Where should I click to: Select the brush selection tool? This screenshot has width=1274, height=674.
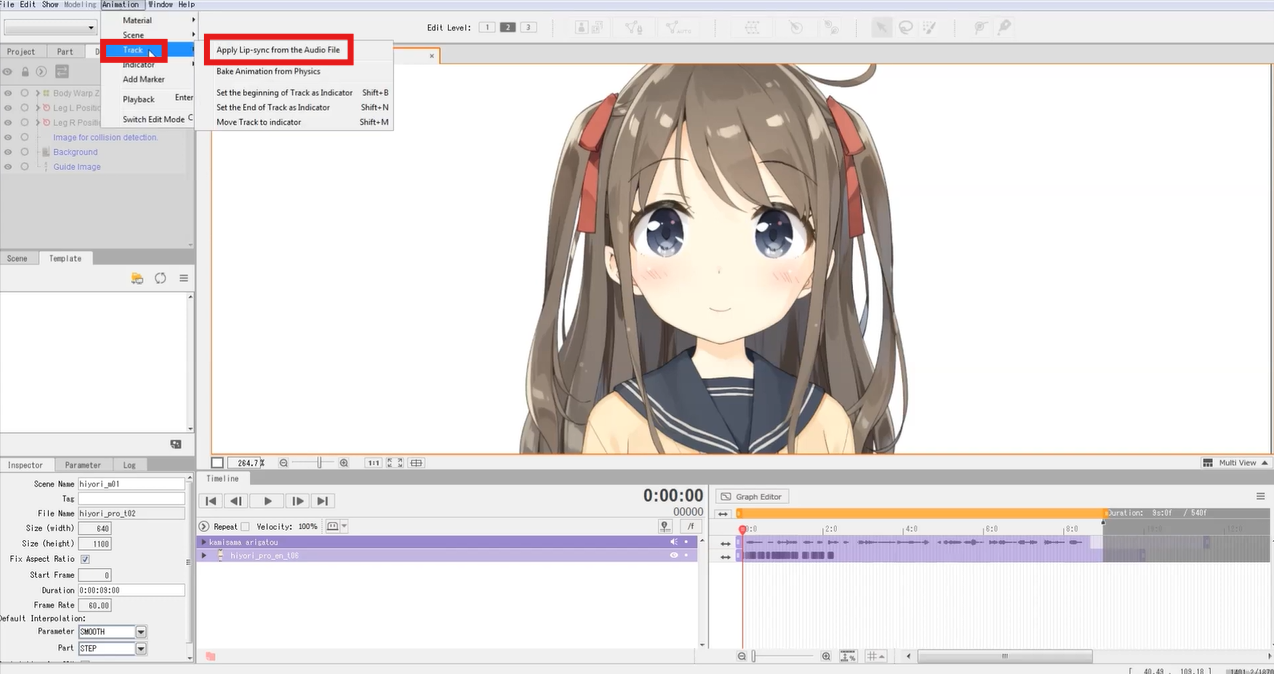(929, 27)
